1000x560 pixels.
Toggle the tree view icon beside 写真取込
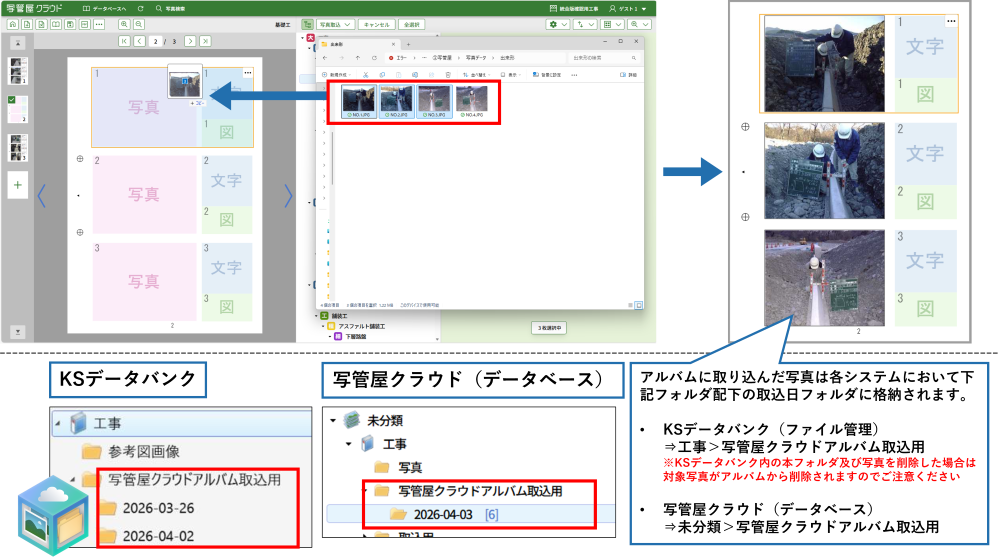click(x=306, y=23)
